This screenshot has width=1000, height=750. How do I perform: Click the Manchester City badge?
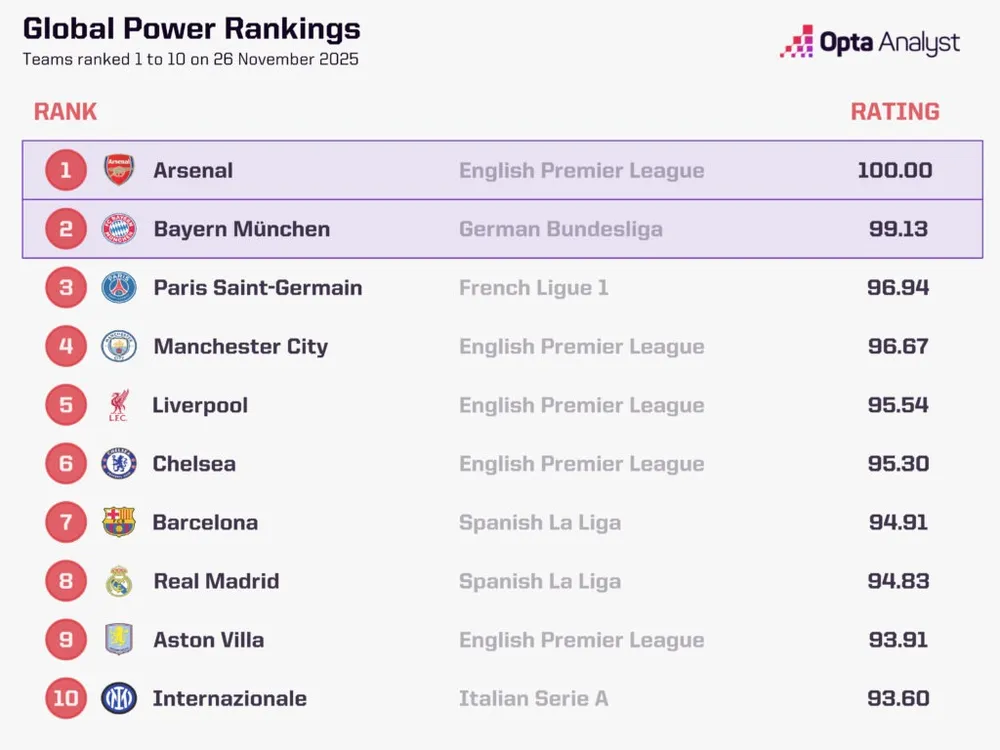119,347
